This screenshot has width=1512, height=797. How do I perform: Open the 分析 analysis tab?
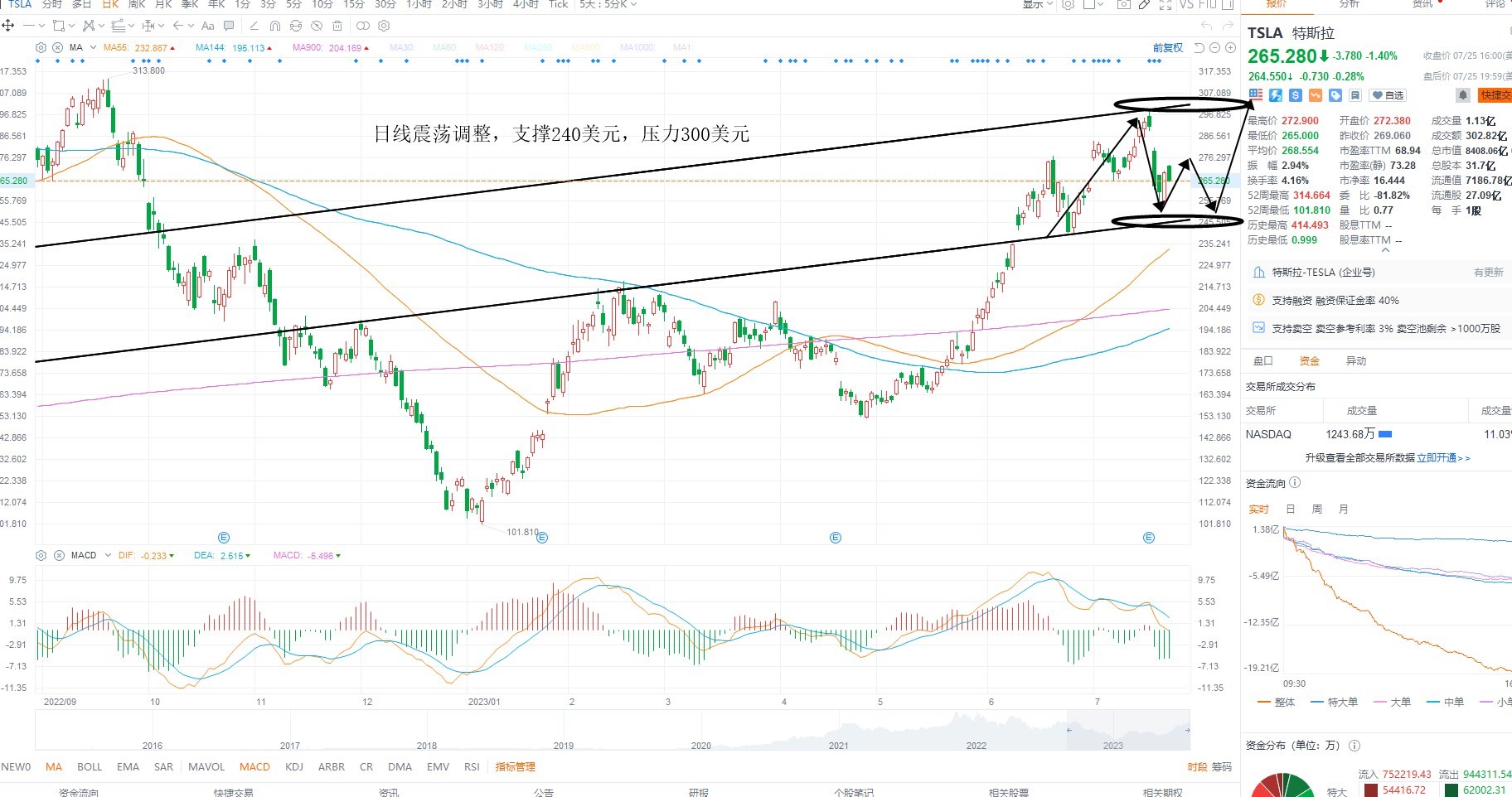click(1350, 4)
